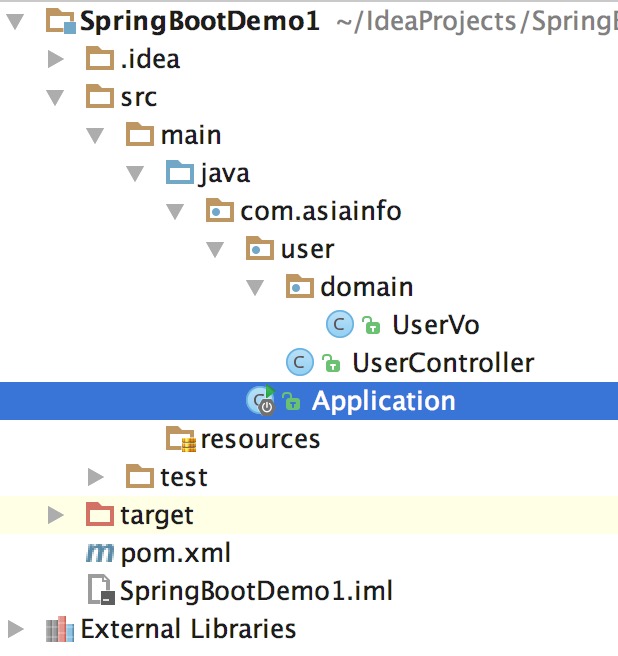618x656 pixels.
Task: Click the class icon next to UserController
Action: pyautogui.click(x=299, y=362)
